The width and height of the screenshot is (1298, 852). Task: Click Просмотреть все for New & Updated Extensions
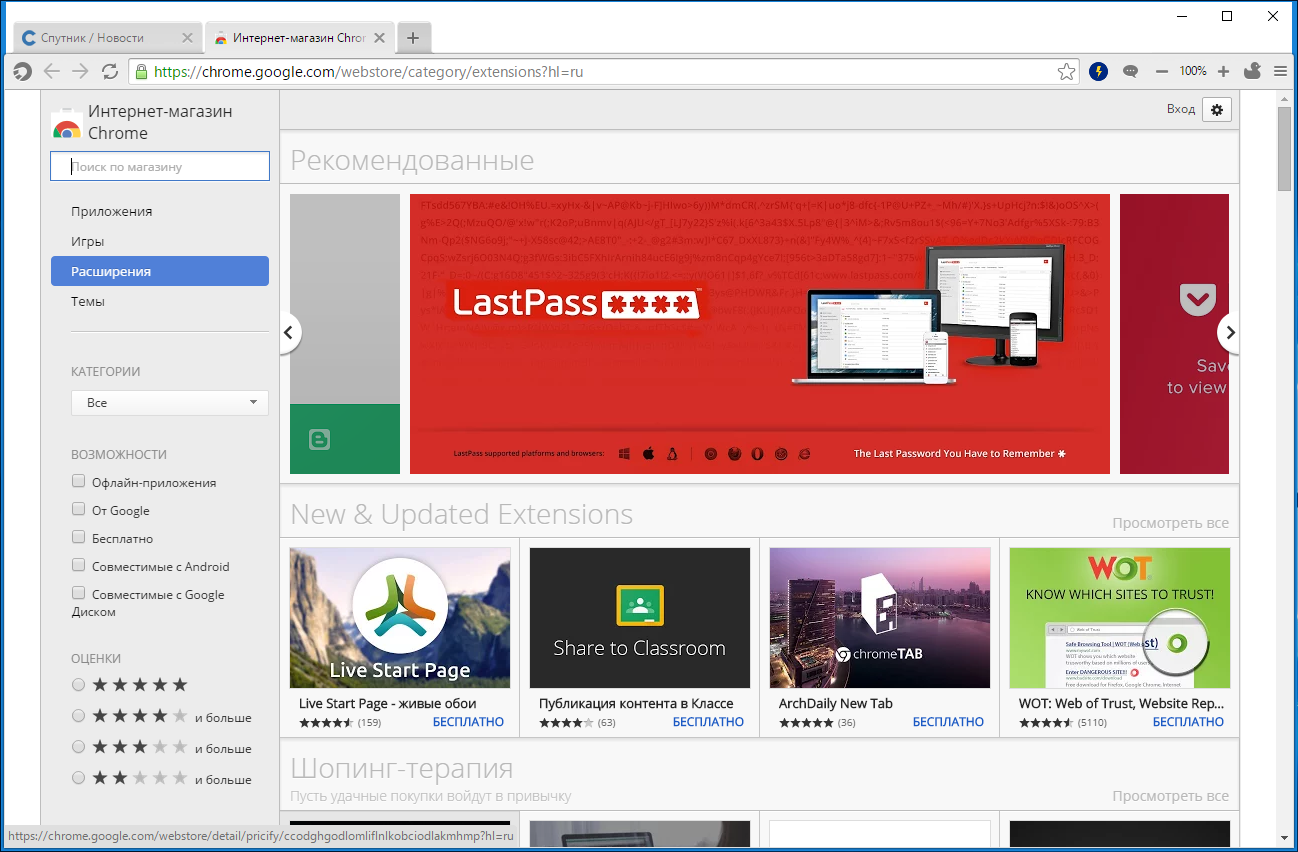[x=1171, y=523]
